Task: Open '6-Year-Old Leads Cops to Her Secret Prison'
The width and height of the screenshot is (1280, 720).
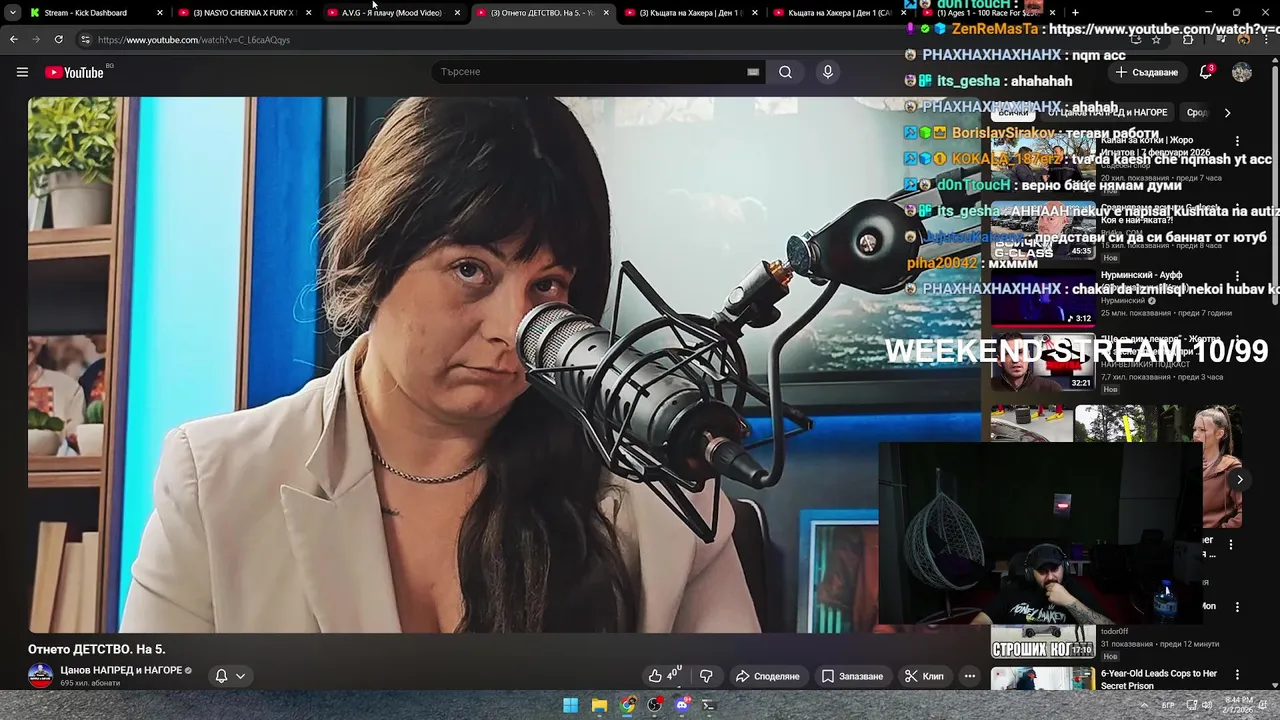Action: (x=1159, y=680)
